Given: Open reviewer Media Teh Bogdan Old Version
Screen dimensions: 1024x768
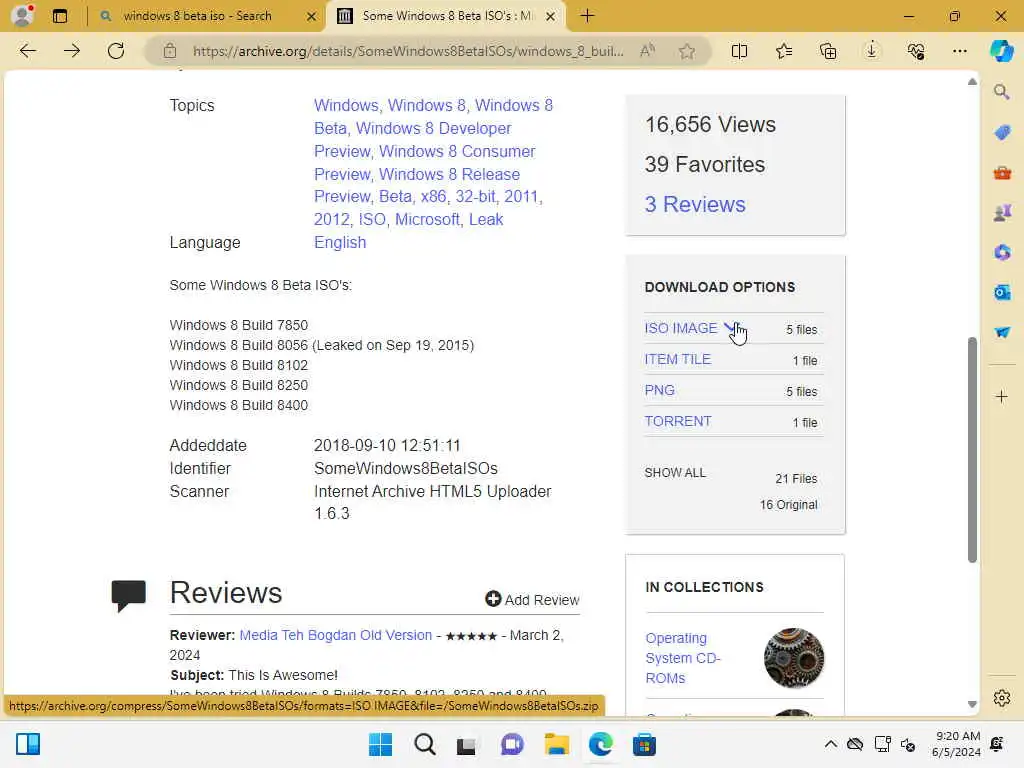Looking at the screenshot, I should coord(336,635).
